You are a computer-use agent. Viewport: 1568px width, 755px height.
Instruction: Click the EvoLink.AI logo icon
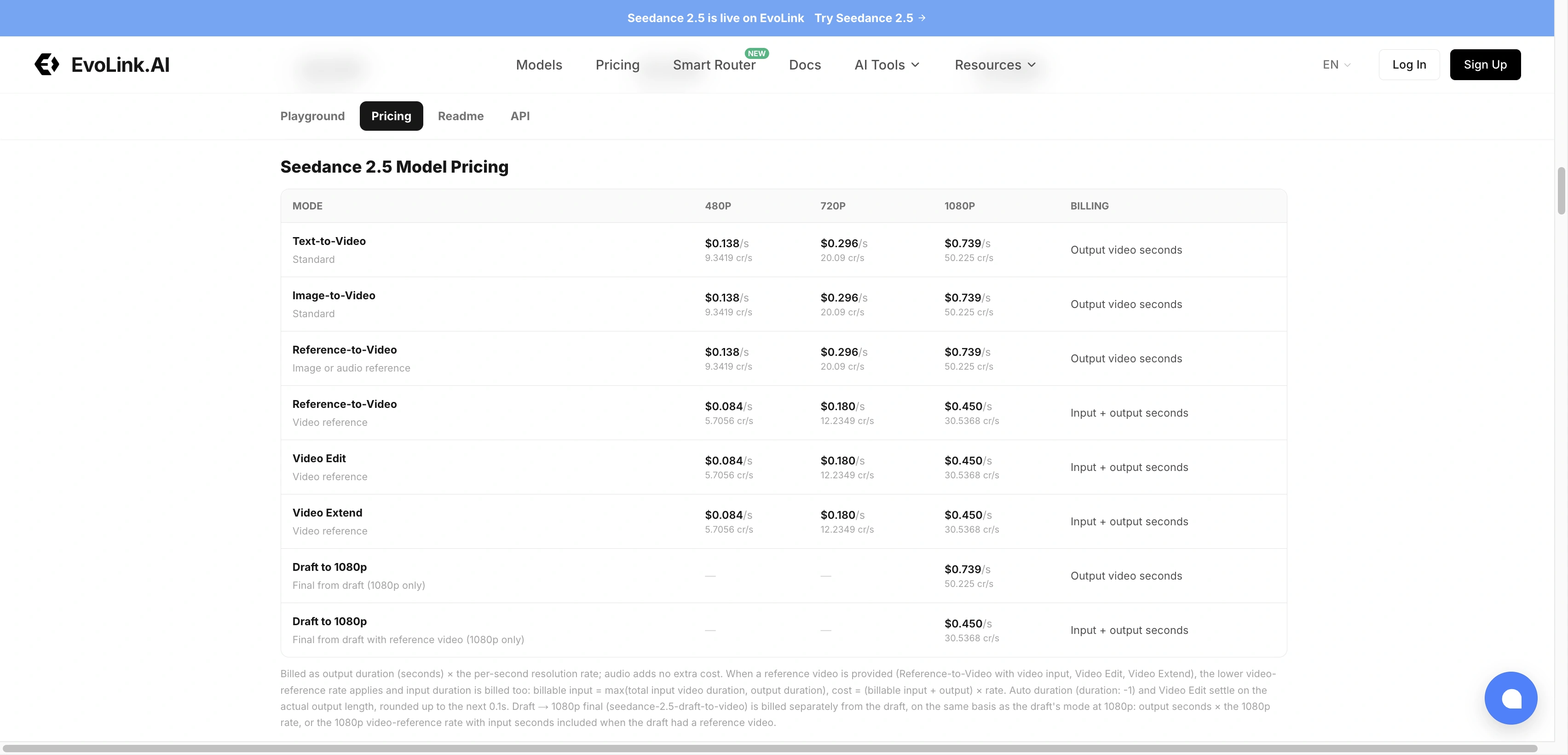[x=46, y=64]
